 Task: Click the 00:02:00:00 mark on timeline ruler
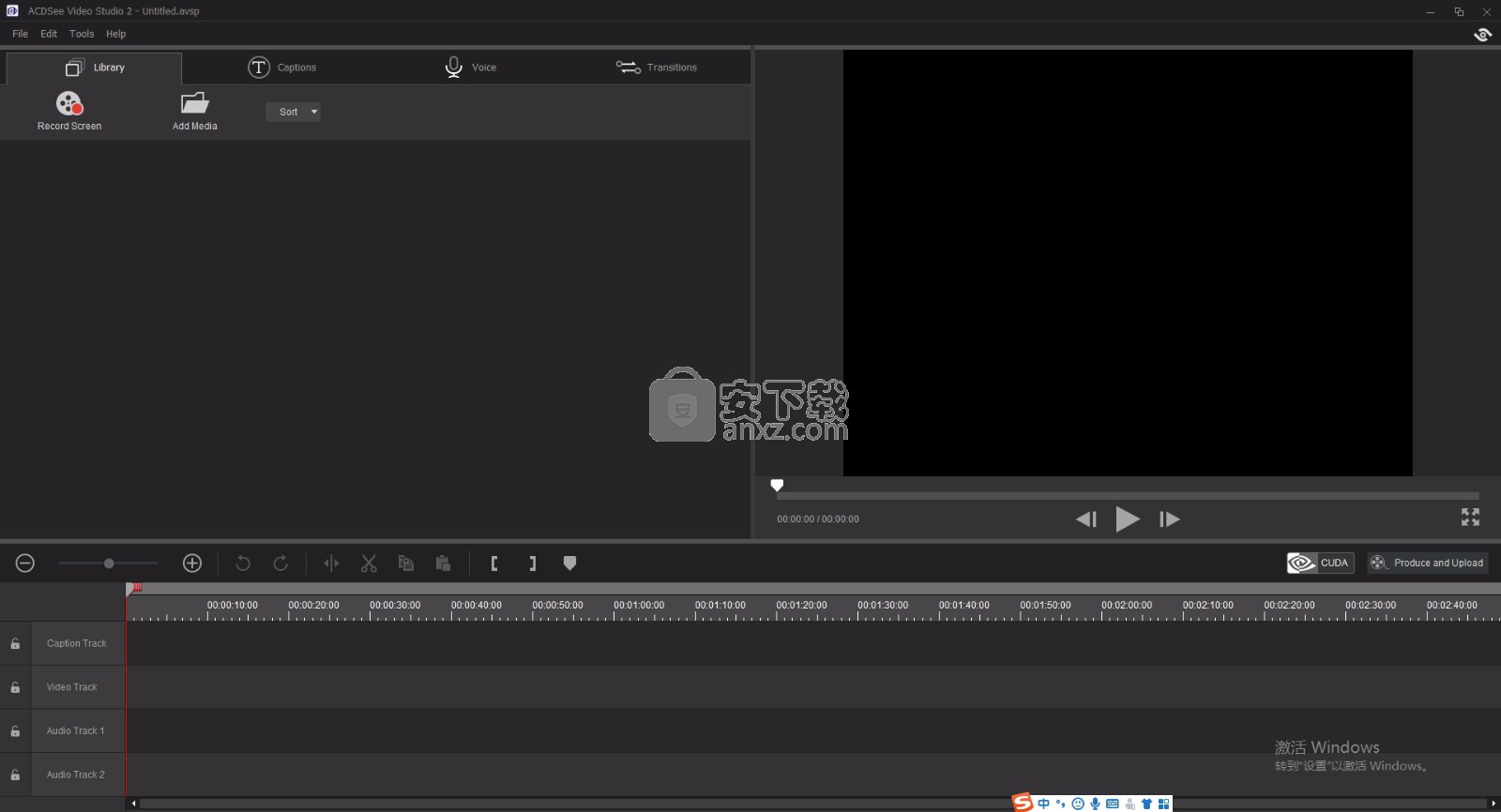[x=1127, y=606]
